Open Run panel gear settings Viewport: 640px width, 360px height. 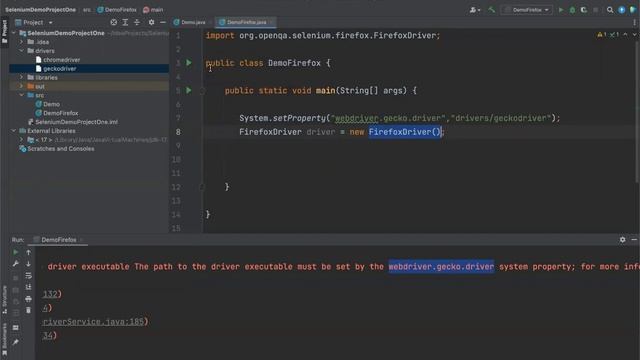click(x=622, y=240)
